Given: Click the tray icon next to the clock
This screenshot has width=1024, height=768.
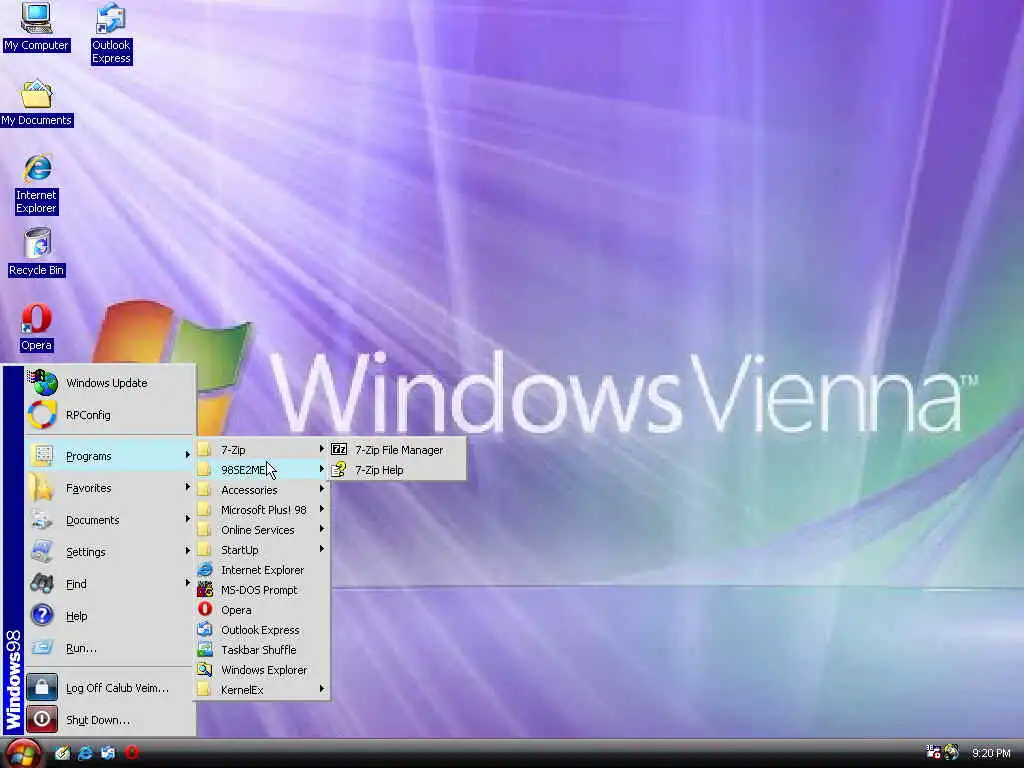Looking at the screenshot, I should pyautogui.click(x=952, y=752).
